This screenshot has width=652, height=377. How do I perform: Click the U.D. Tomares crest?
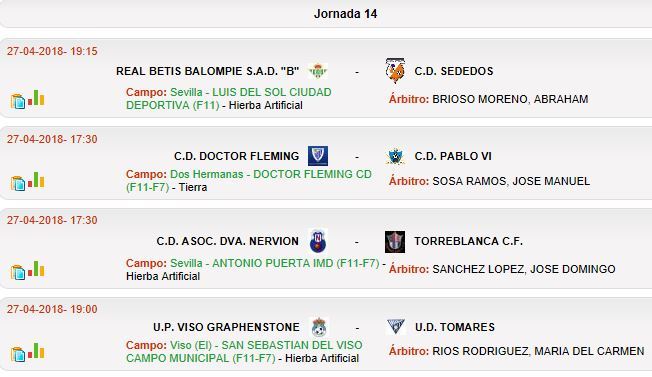pos(395,327)
